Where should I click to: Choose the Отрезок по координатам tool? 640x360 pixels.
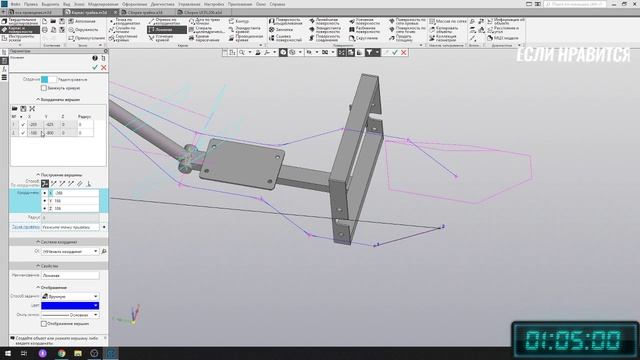pyautogui.click(x=163, y=21)
